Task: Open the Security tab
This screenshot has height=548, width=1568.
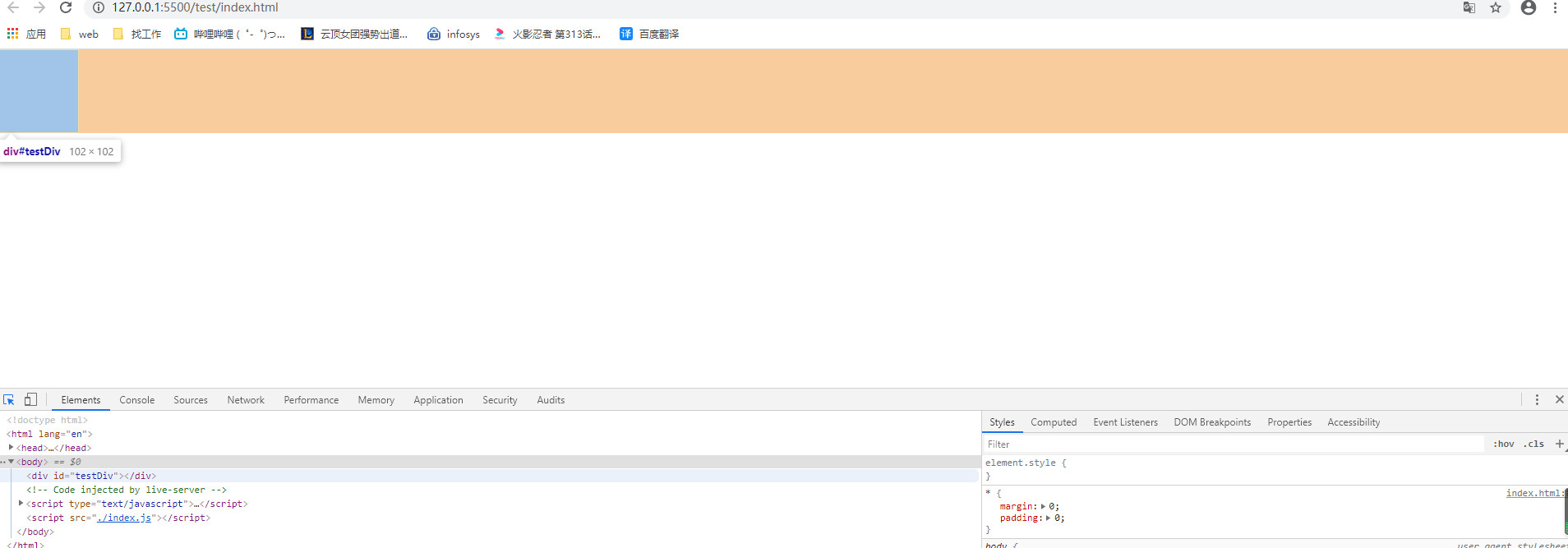Action: coord(500,400)
